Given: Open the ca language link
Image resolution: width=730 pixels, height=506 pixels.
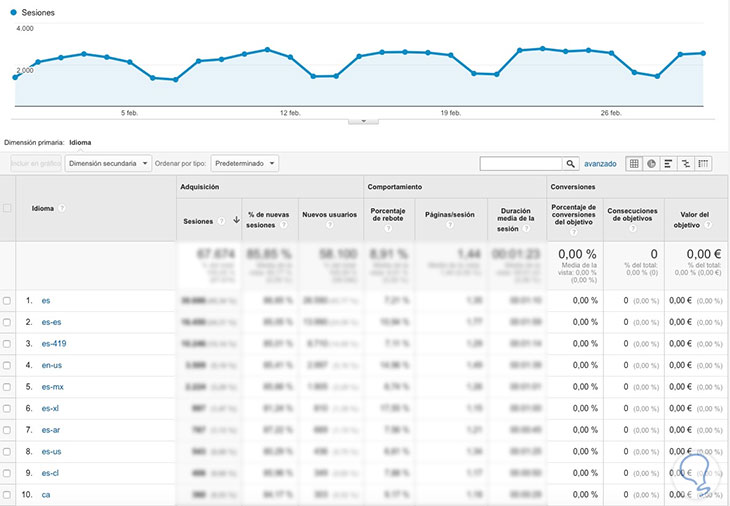Looking at the screenshot, I should coord(46,494).
